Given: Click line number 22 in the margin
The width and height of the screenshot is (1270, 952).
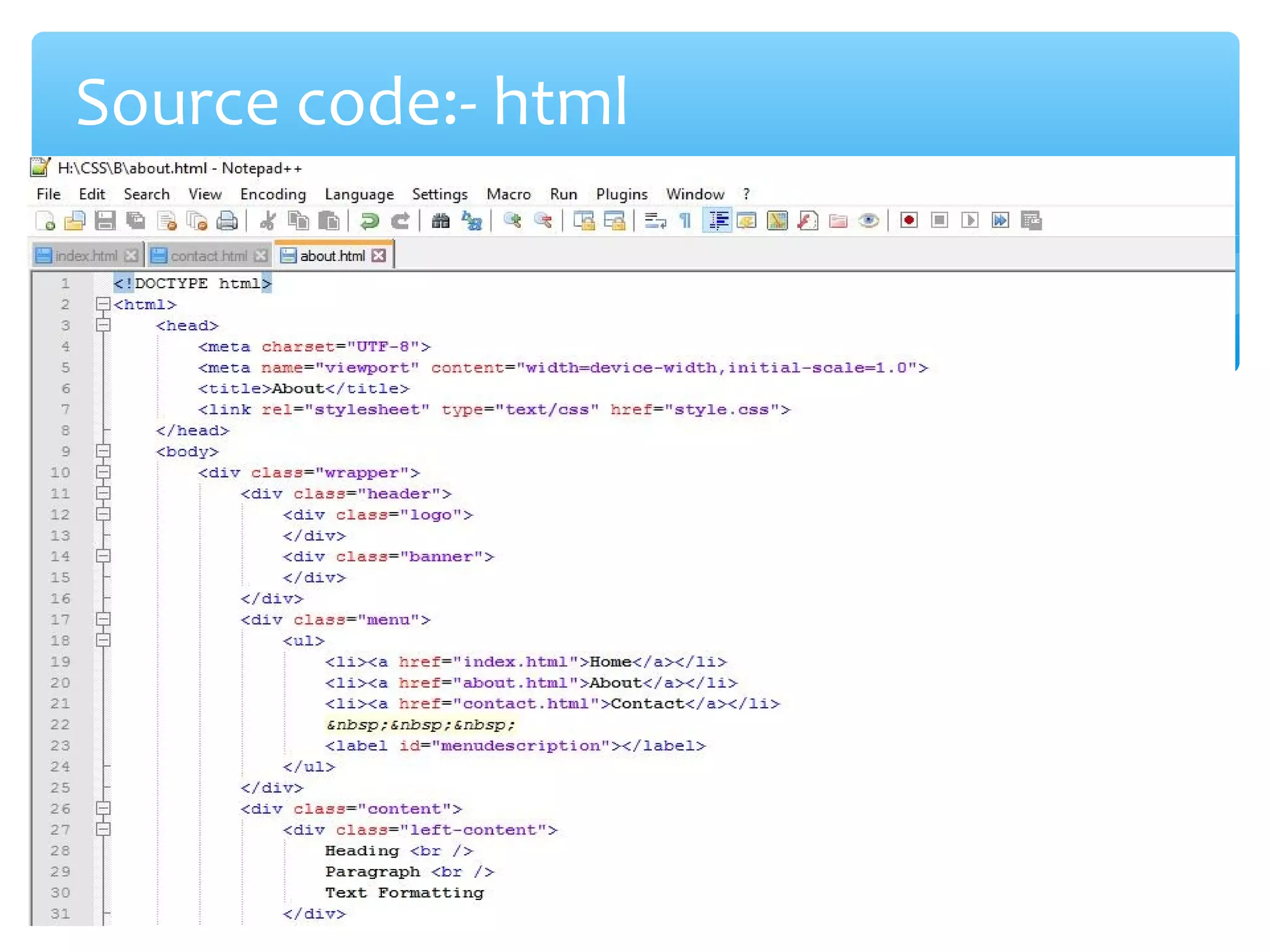Looking at the screenshot, I should [60, 725].
